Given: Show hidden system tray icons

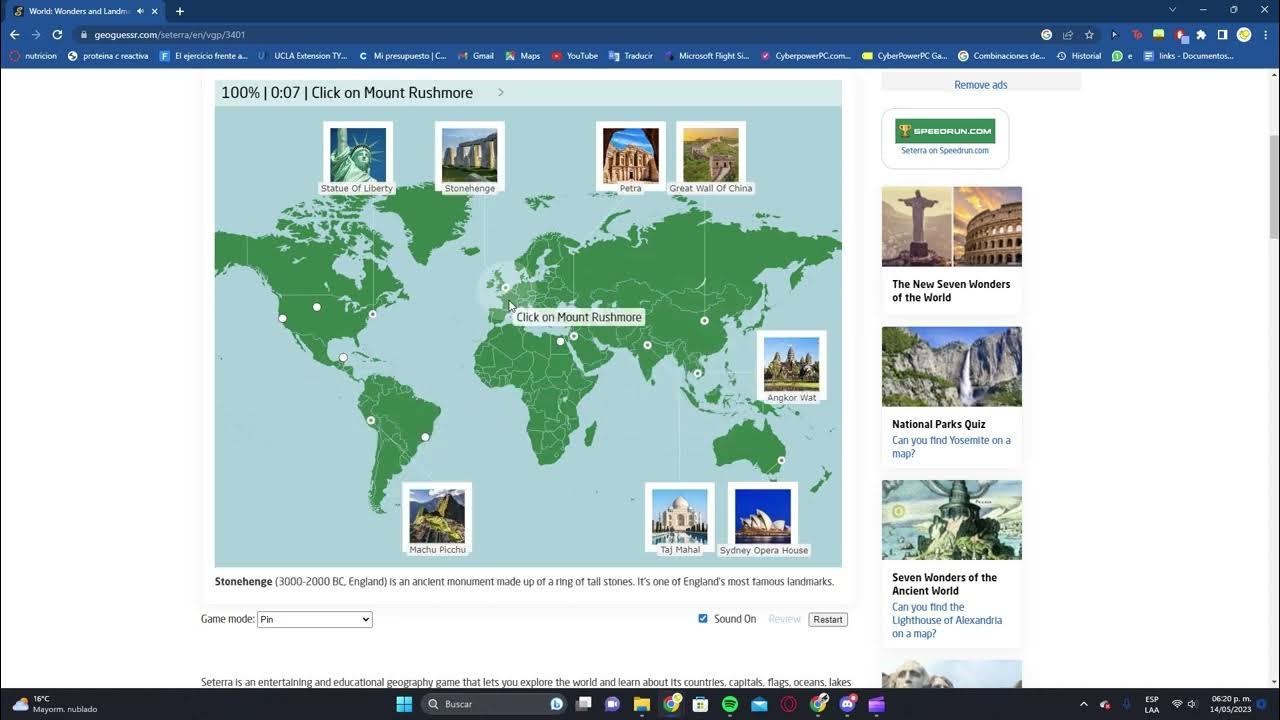Looking at the screenshot, I should pos(1084,704).
